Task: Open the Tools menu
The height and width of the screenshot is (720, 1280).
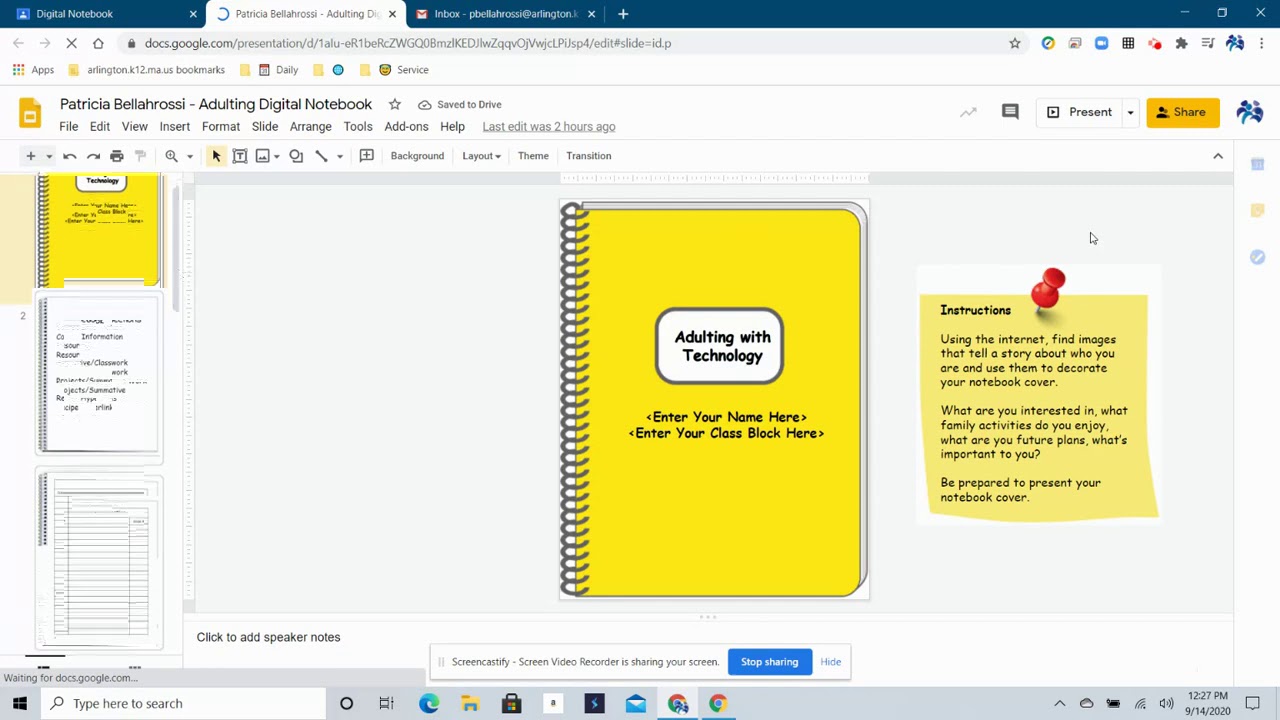Action: pos(358,127)
